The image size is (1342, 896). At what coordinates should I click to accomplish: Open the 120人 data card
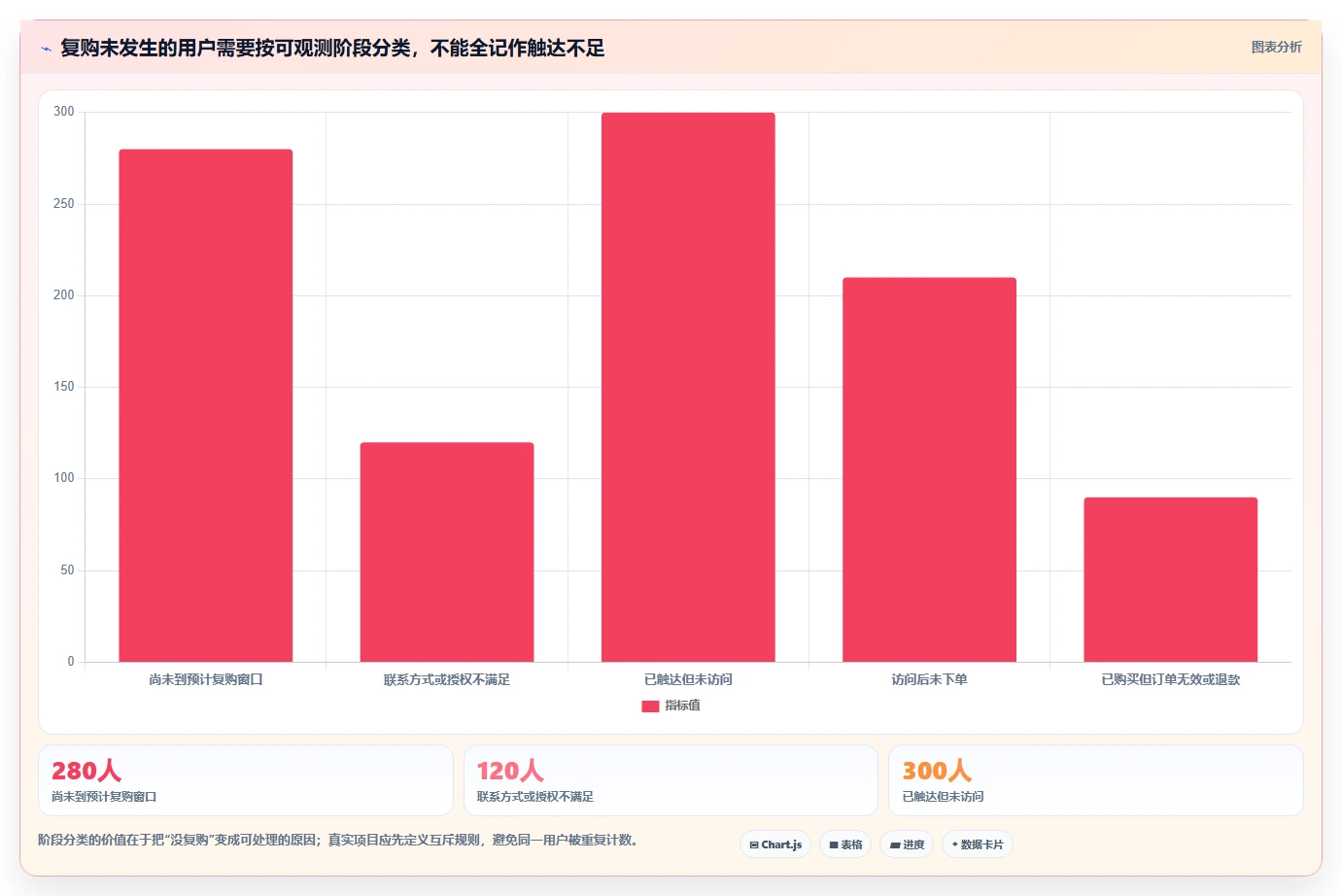coord(671,780)
